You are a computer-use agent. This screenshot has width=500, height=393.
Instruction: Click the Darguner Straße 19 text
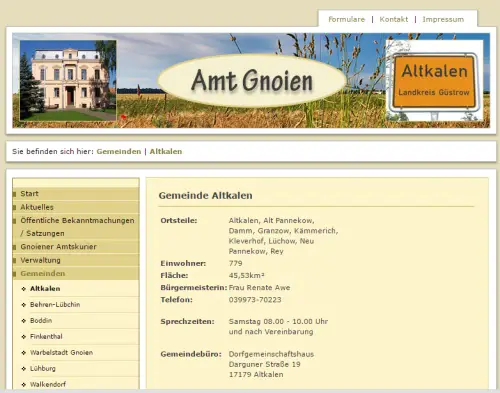[264, 364]
